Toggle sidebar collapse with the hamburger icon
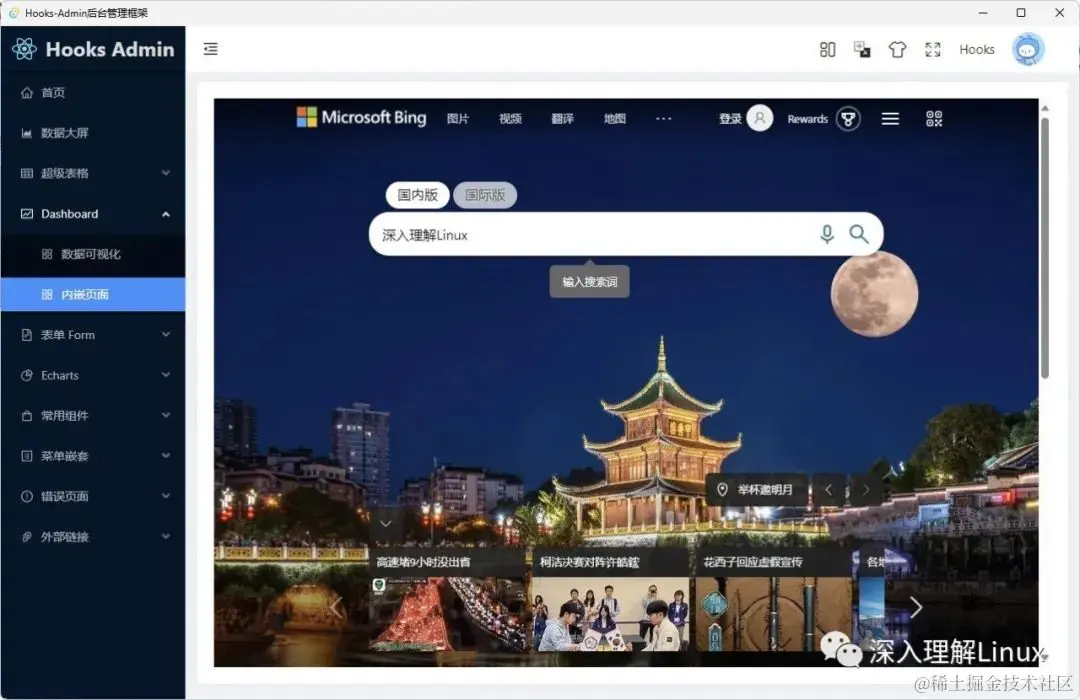Image resolution: width=1080 pixels, height=700 pixels. tap(210, 48)
